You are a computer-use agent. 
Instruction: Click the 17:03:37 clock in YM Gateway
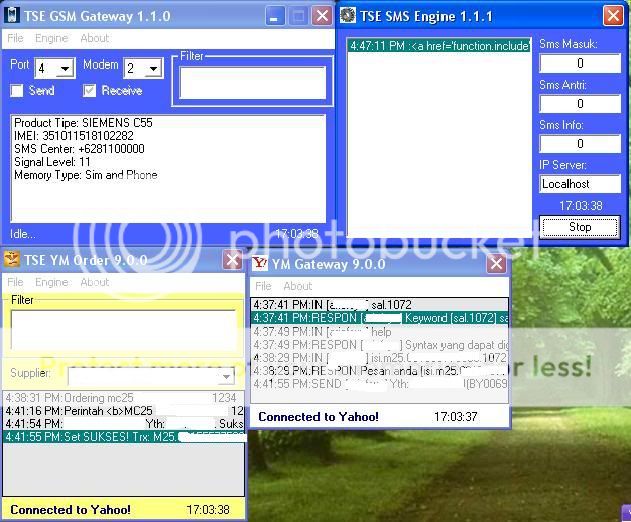[x=456, y=417]
